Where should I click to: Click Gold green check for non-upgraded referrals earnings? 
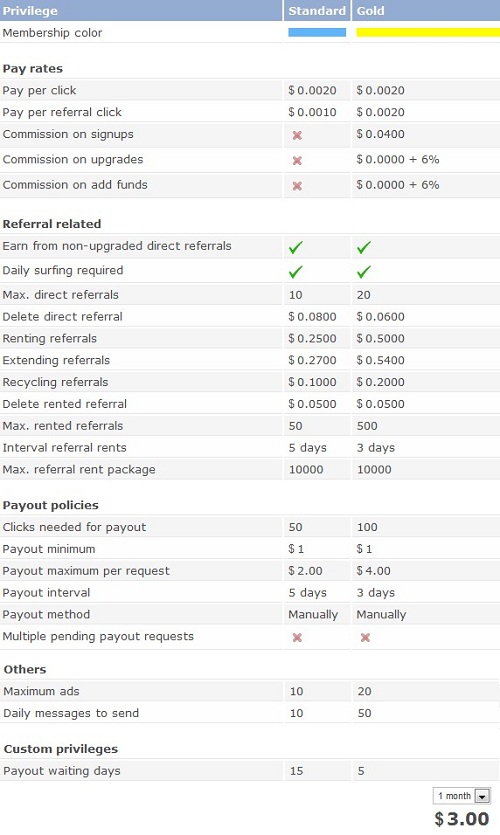364,247
